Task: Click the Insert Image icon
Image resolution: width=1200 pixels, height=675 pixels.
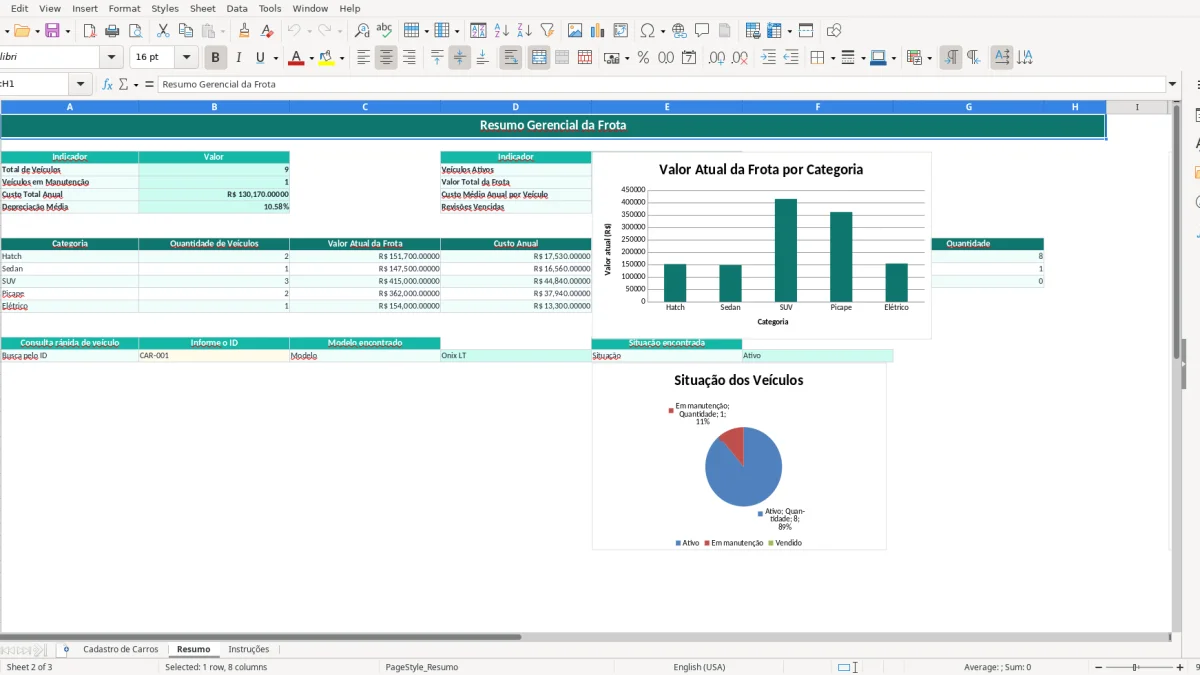Action: [x=575, y=31]
